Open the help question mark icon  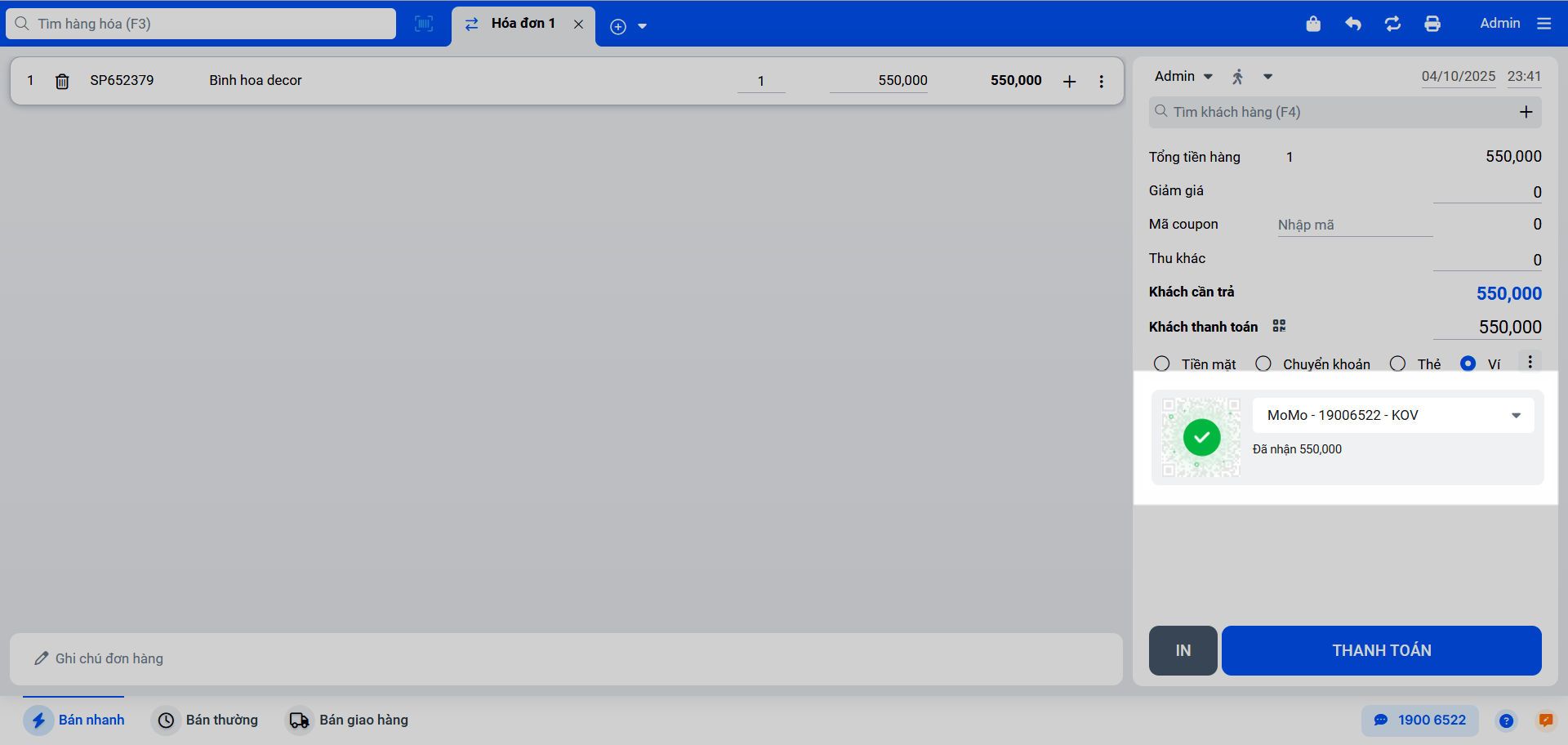coord(1506,720)
